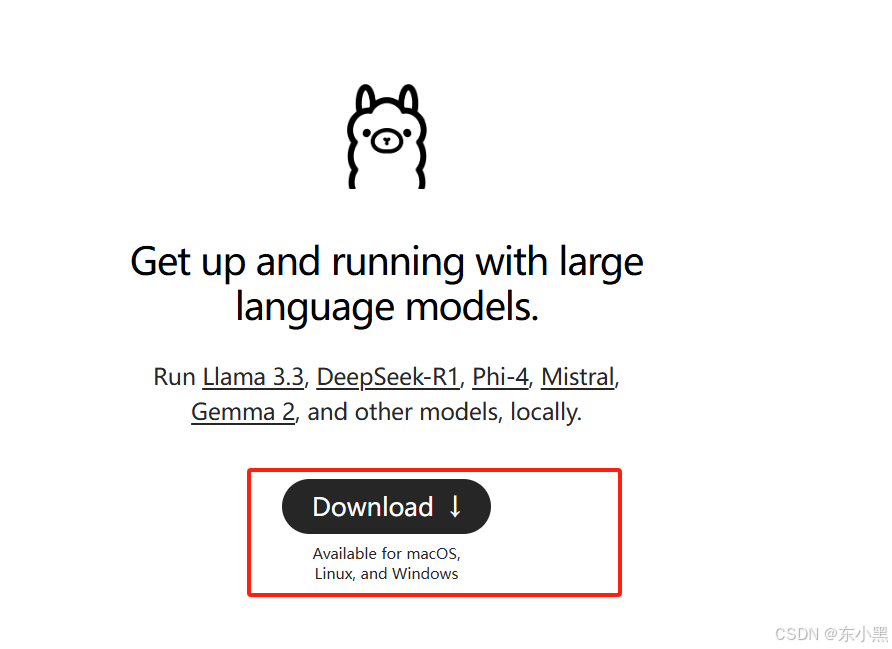
Task: Click the llama logo's nose
Action: coord(387,140)
